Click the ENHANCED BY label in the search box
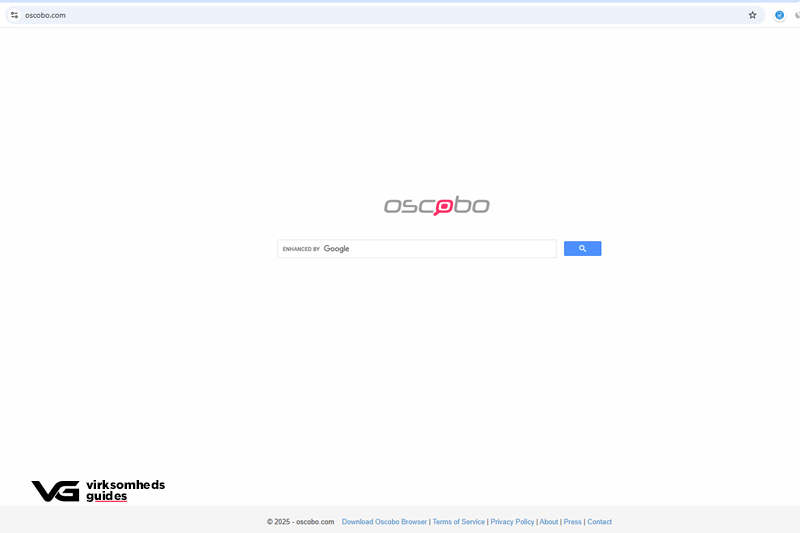The width and height of the screenshot is (800, 533). pyautogui.click(x=301, y=249)
